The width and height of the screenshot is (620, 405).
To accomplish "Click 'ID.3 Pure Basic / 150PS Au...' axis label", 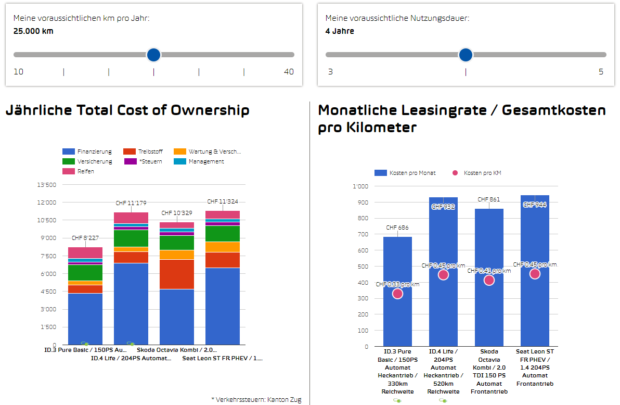I will coord(85,350).
